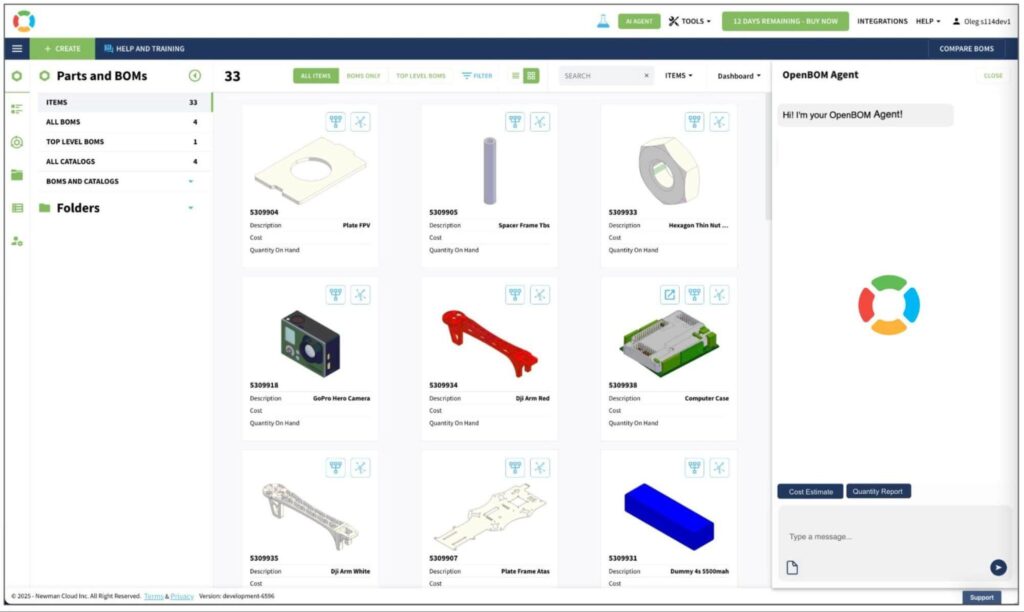Image resolution: width=1024 pixels, height=612 pixels.
Task: Switch to Top Level BOMs filter toggle
Action: 421,76
